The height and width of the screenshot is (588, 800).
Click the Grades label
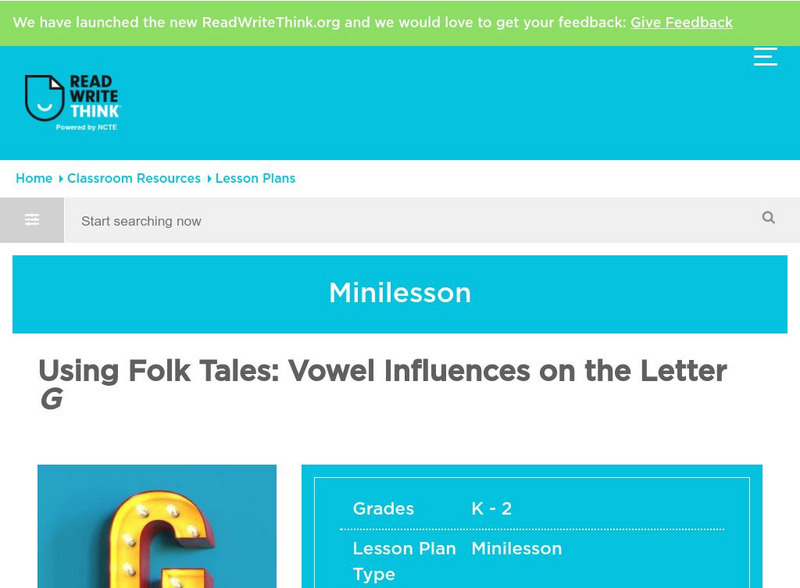pyautogui.click(x=383, y=508)
